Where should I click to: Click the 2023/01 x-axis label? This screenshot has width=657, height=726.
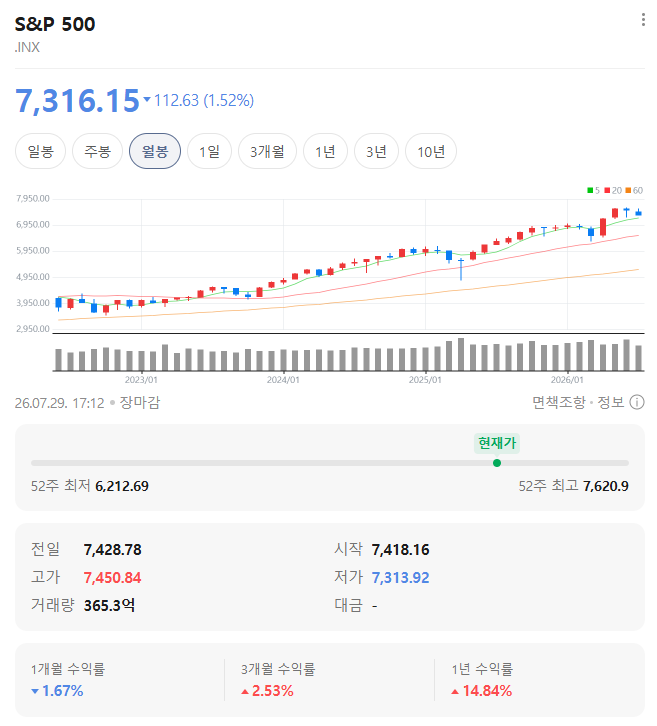[141, 380]
